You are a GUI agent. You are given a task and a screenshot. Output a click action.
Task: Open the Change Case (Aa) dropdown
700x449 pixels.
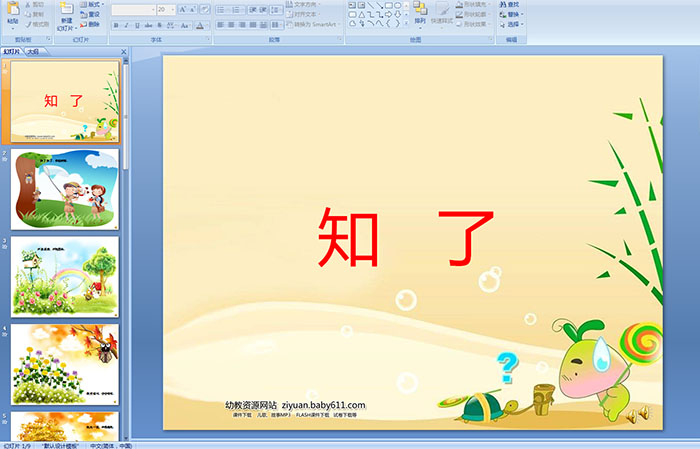(185, 25)
